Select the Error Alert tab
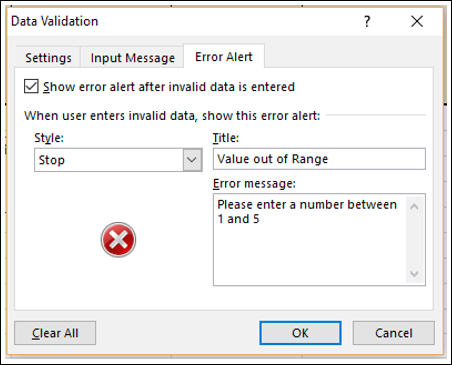452x365 pixels. point(224,57)
